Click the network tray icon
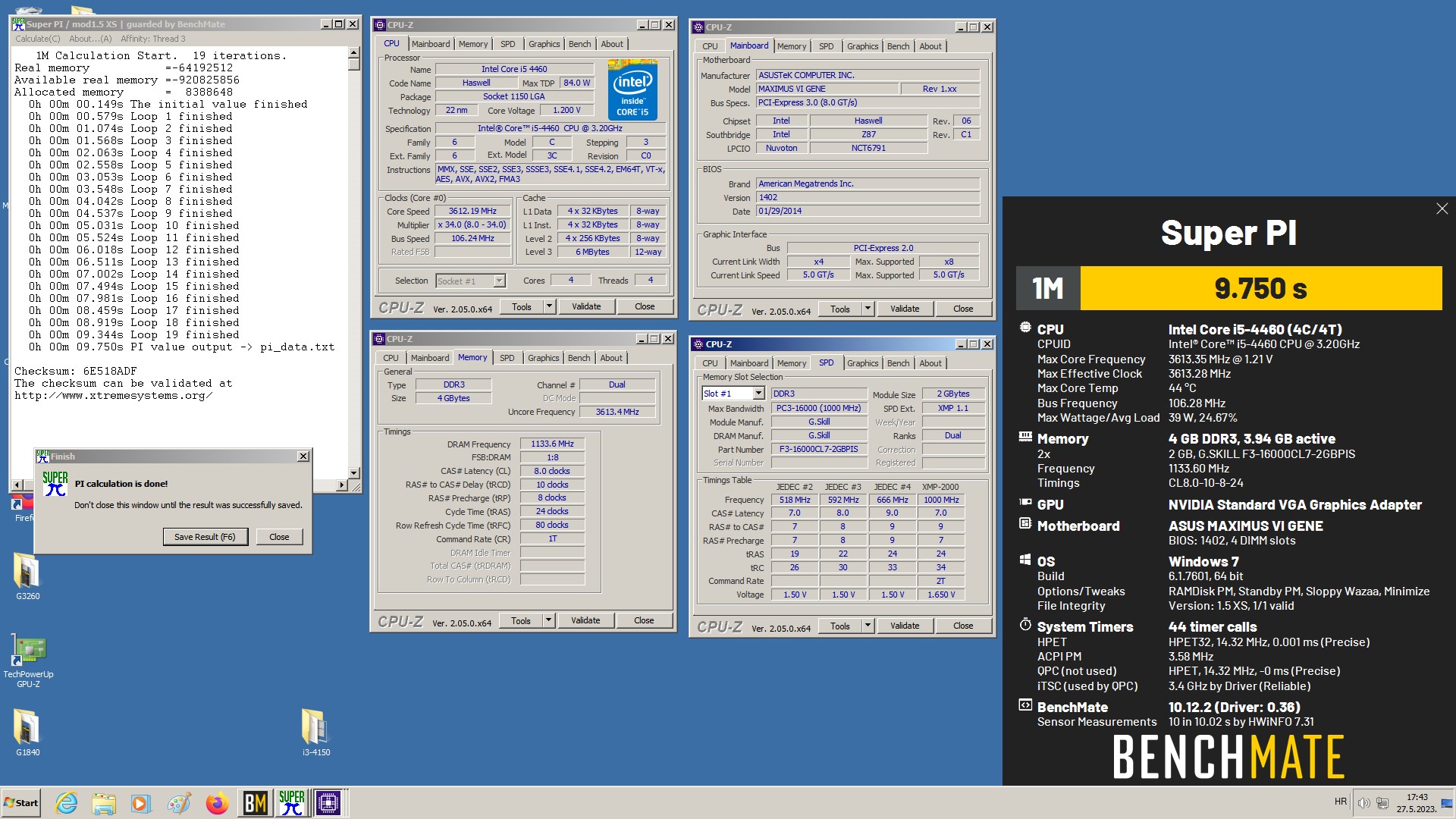 coord(1382,803)
